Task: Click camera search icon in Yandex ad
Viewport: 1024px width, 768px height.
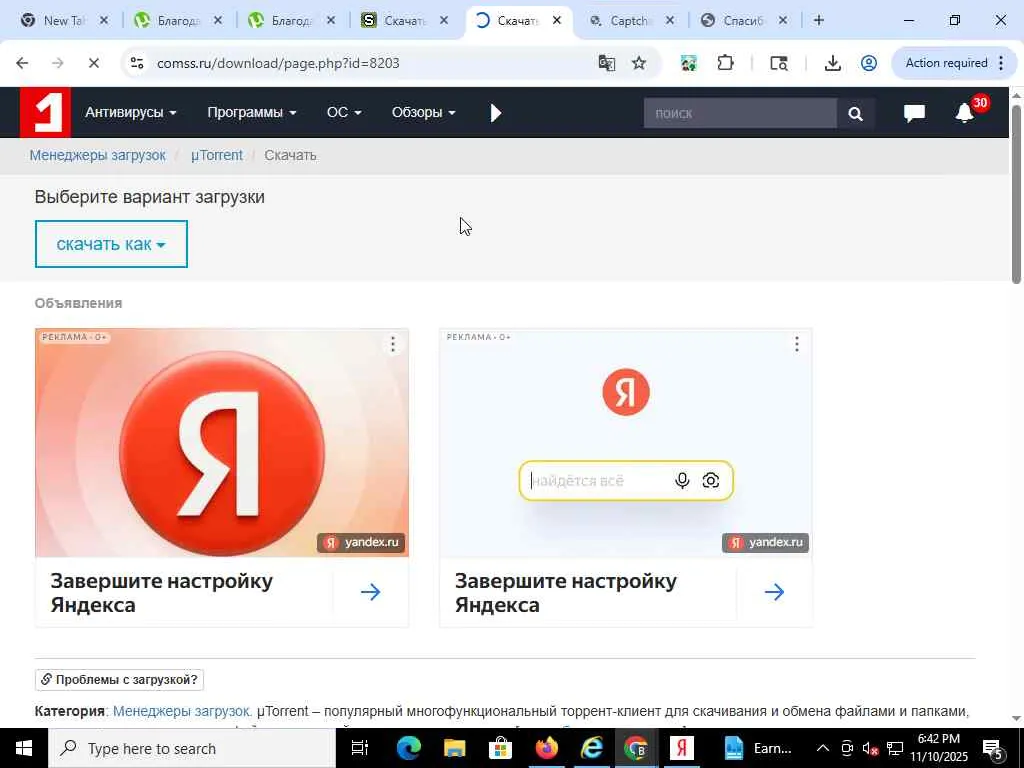Action: [711, 481]
